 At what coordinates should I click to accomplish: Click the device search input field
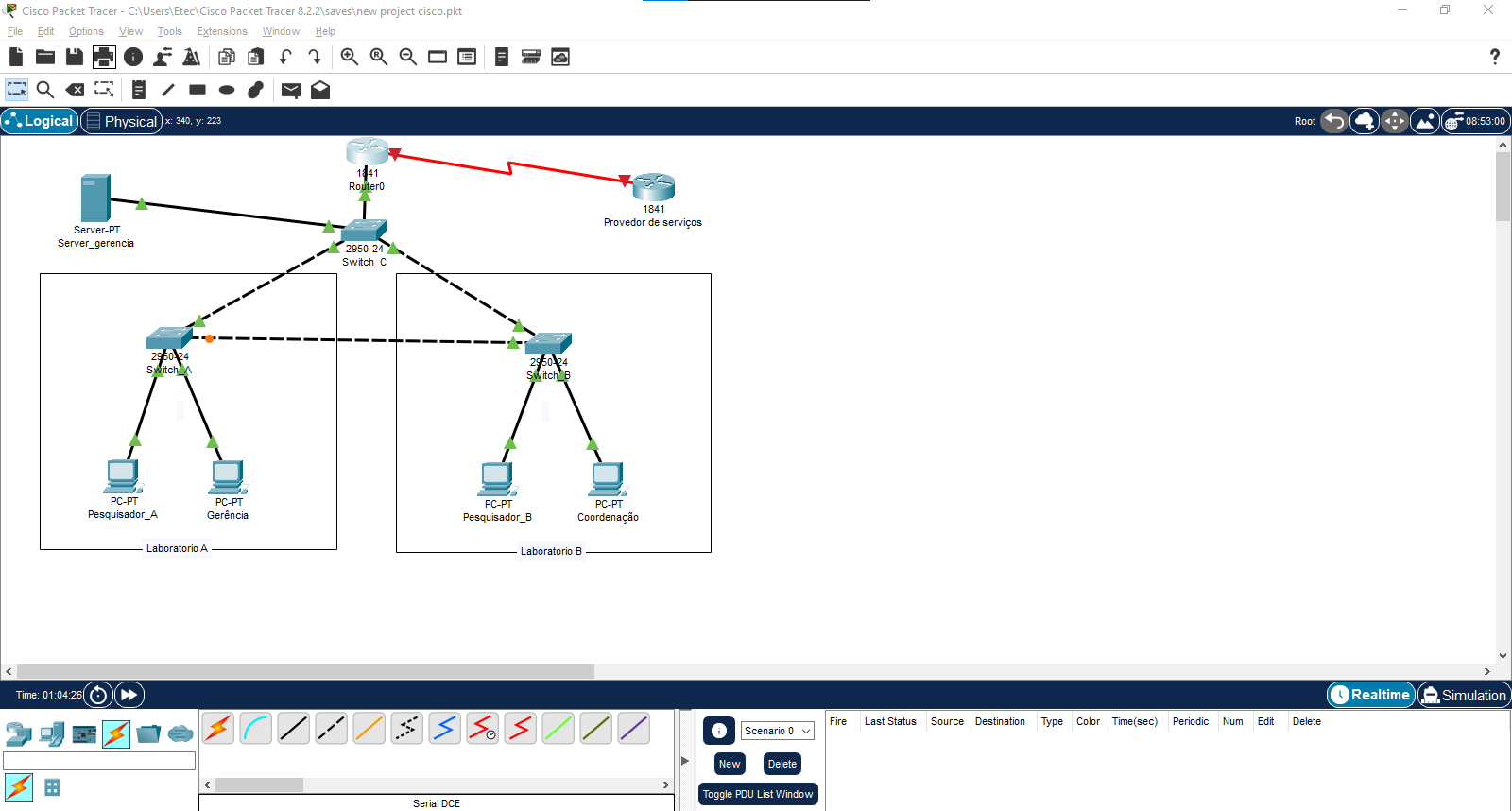(x=99, y=761)
